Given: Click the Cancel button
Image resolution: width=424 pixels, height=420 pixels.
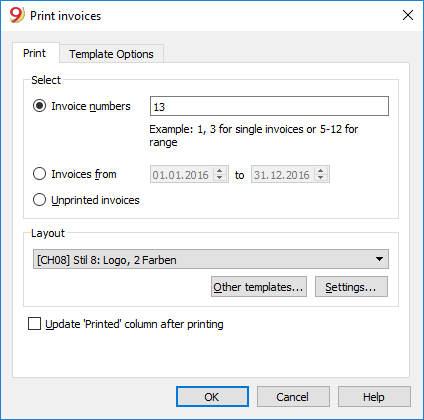Looking at the screenshot, I should point(293,397).
